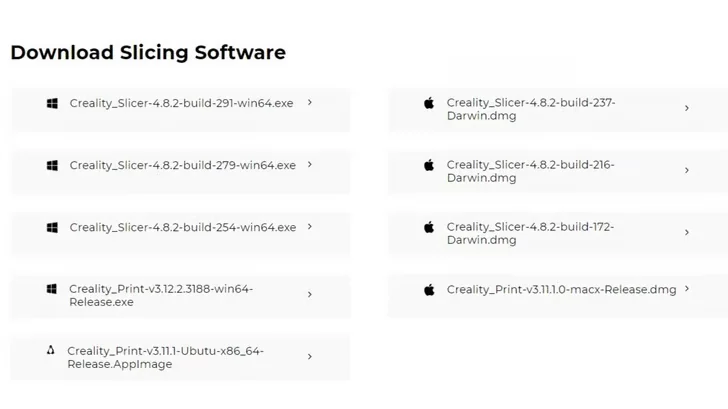
Task: Download Creality_Slicer-4.8.2-build-172-Darwin.dmg
Action: pos(530,233)
